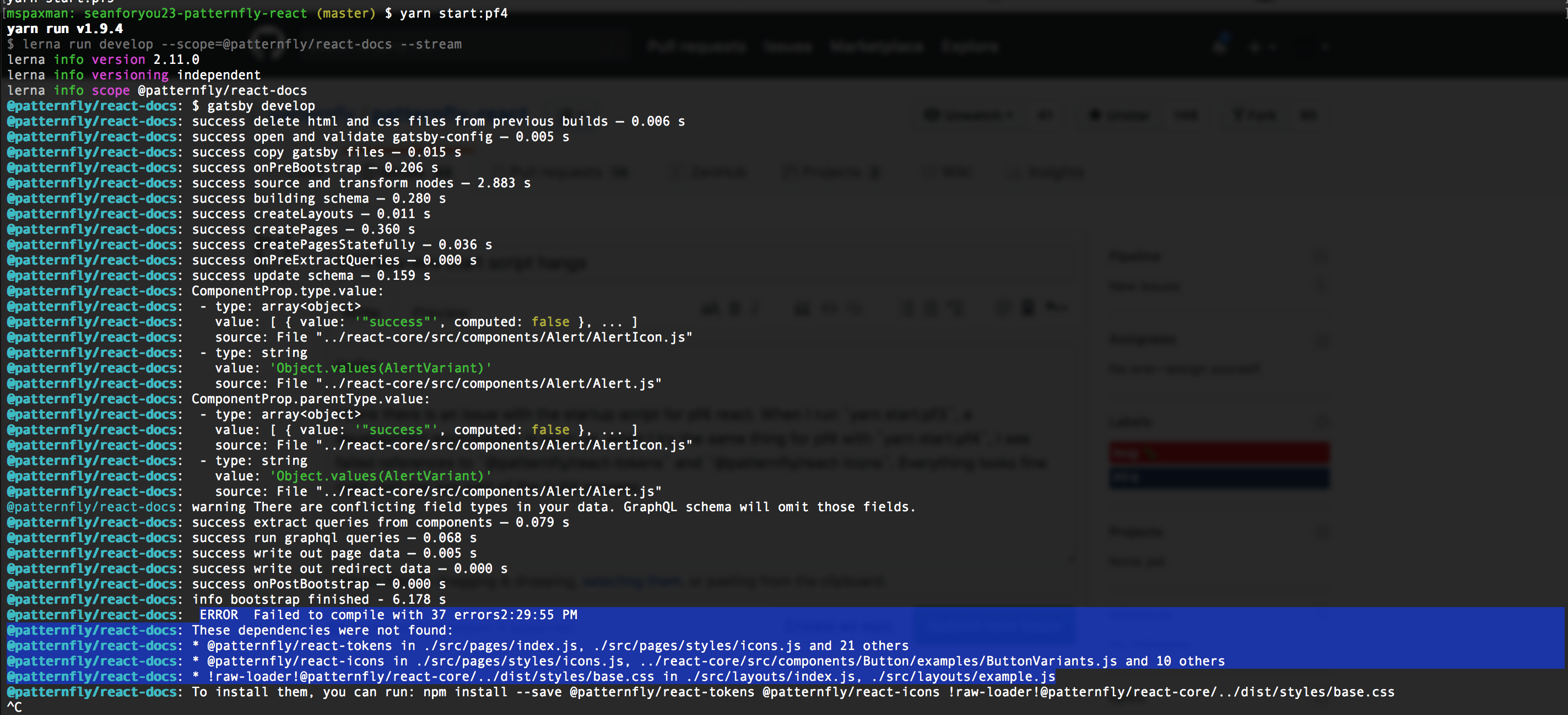The height and width of the screenshot is (715, 1568).
Task: Click the '!raw-loader!' base.css error line
Action: click(532, 676)
